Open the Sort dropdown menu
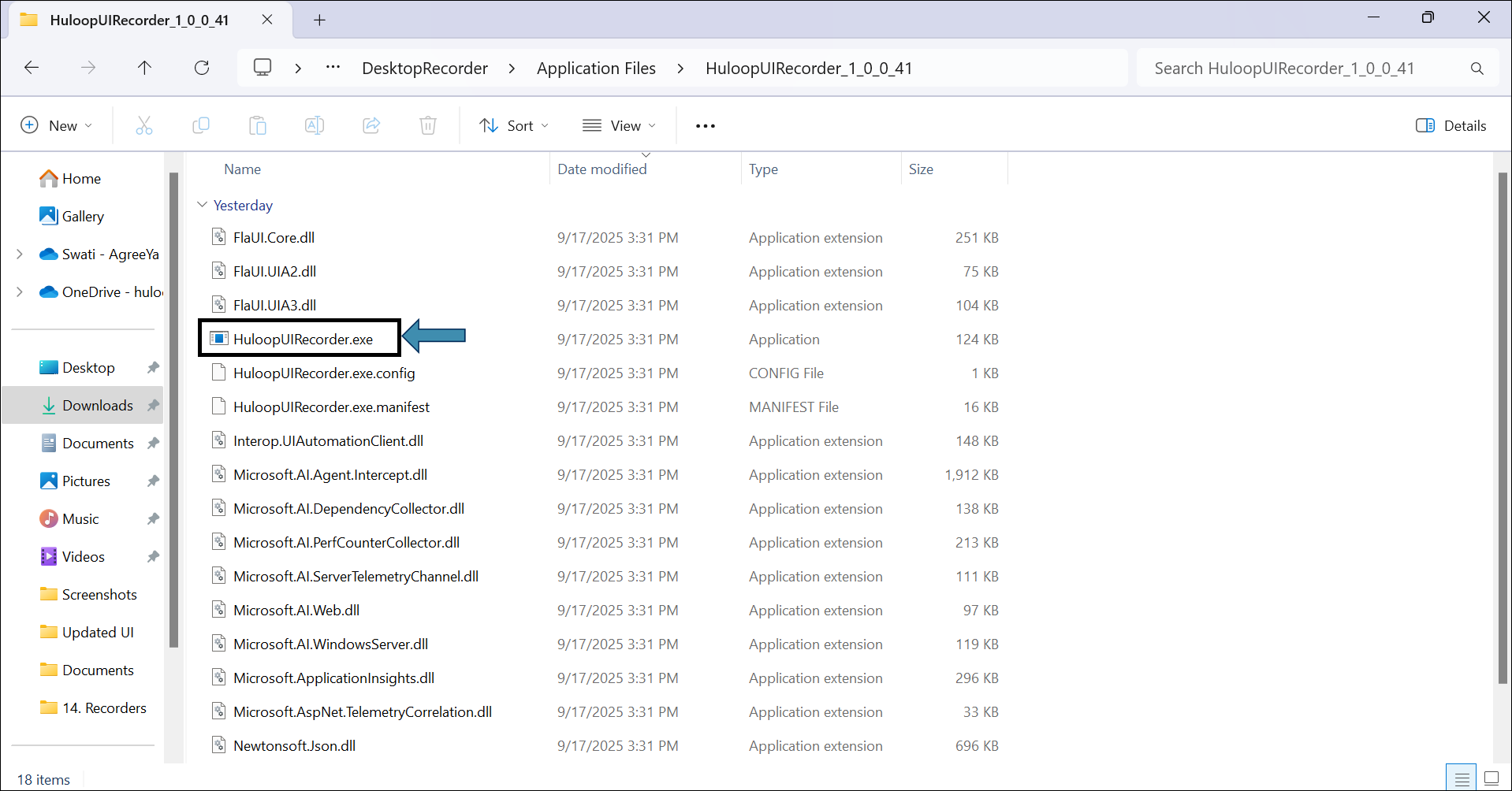This screenshot has height=791, width=1512. (x=514, y=125)
